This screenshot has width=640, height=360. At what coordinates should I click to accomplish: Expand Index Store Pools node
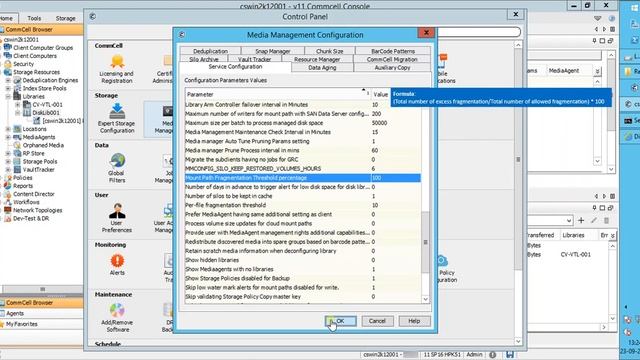tap(8, 89)
